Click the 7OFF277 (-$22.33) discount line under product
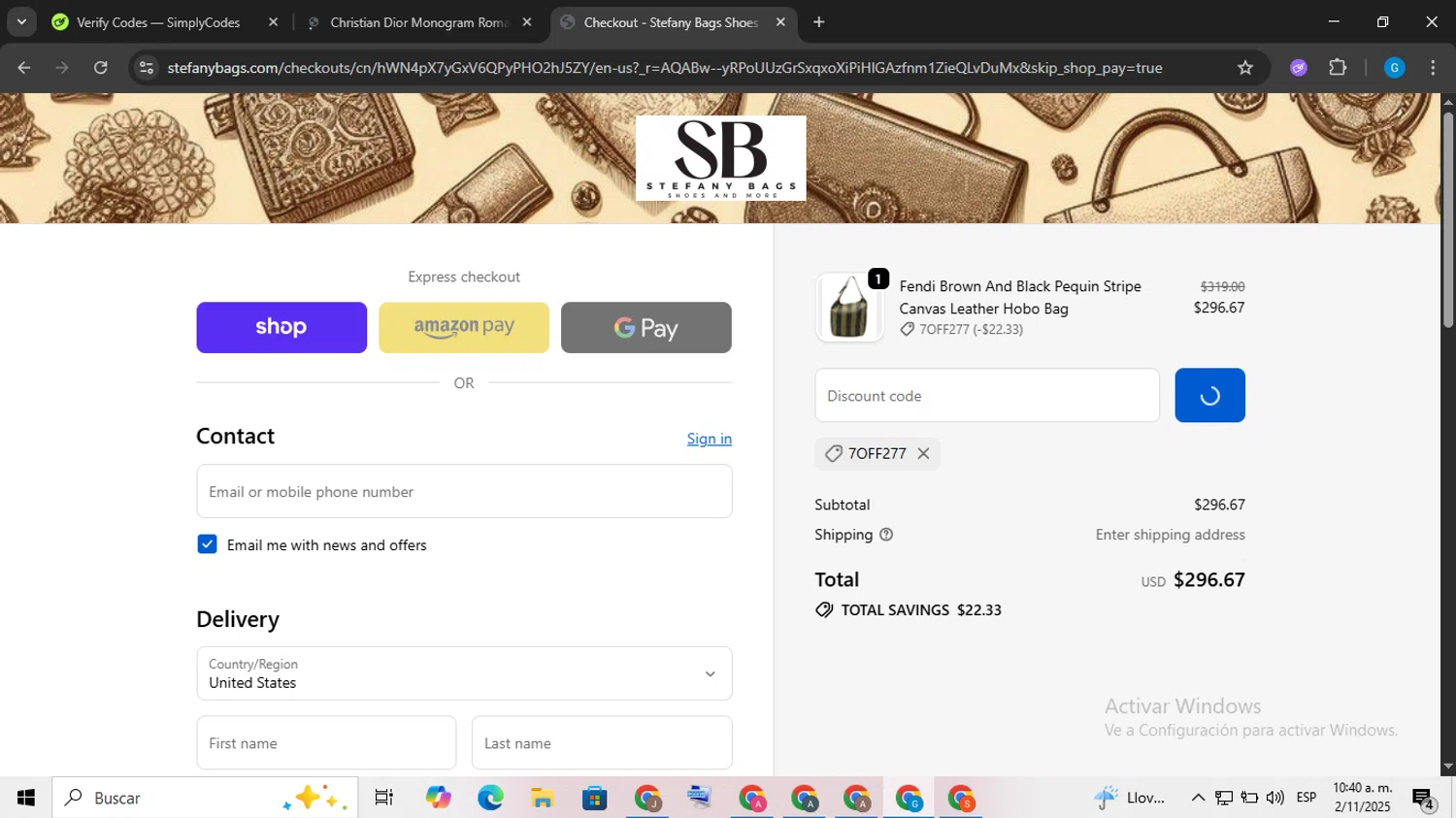 tap(961, 330)
